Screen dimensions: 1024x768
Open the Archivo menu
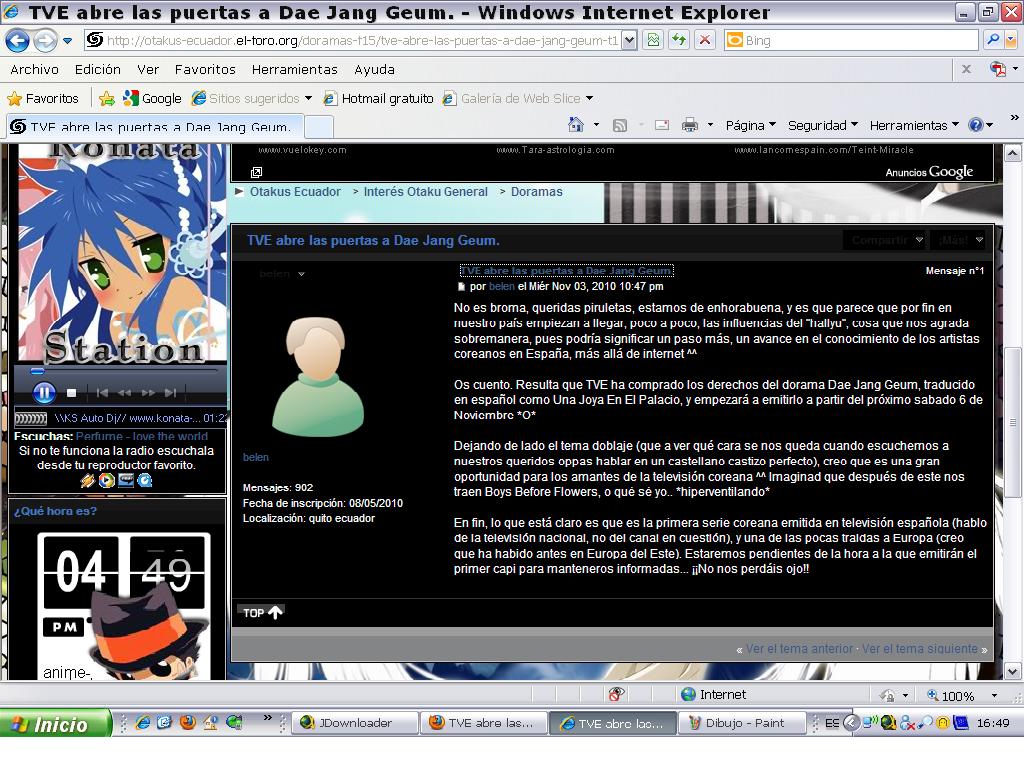(x=35, y=69)
